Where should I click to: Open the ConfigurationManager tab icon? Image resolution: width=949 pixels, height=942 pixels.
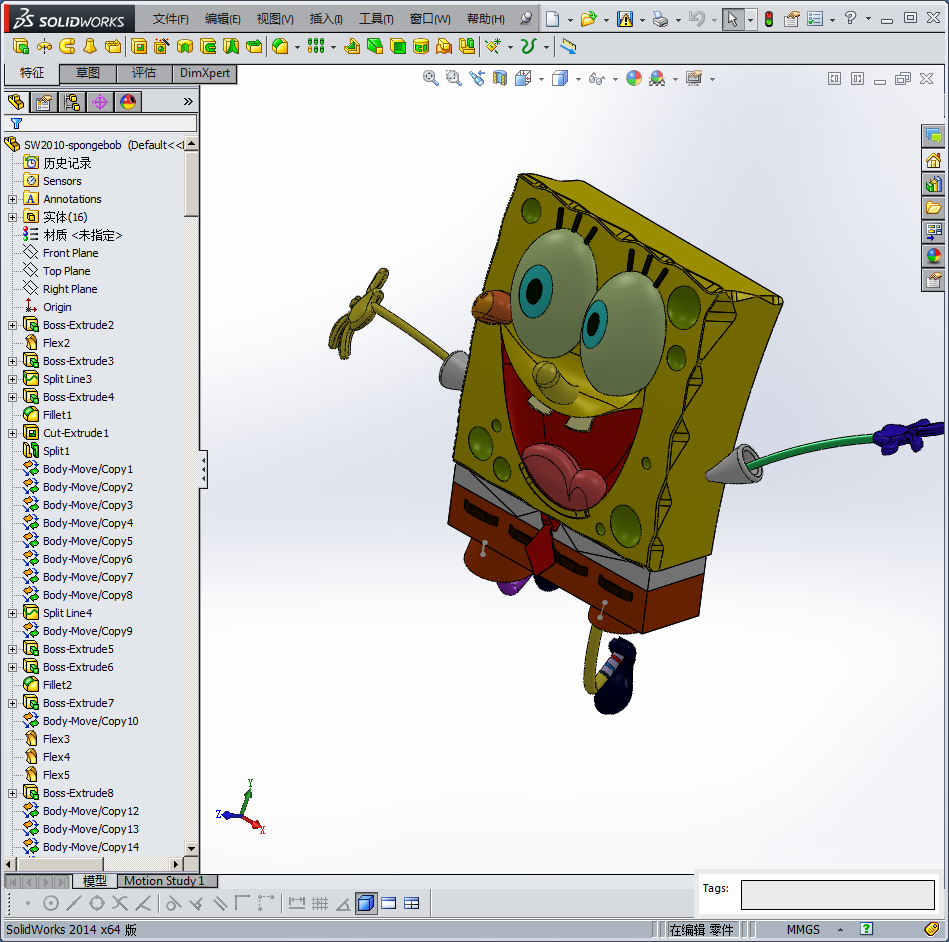[72, 102]
